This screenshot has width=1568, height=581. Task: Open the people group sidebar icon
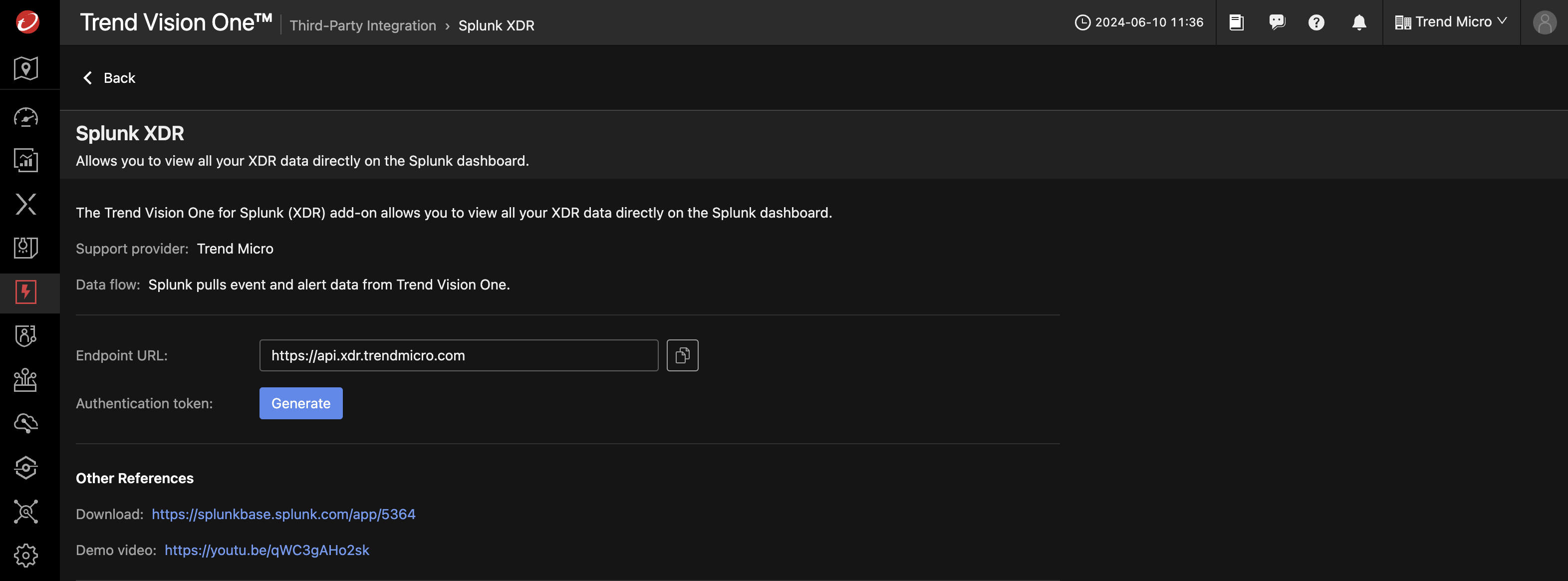point(25,380)
